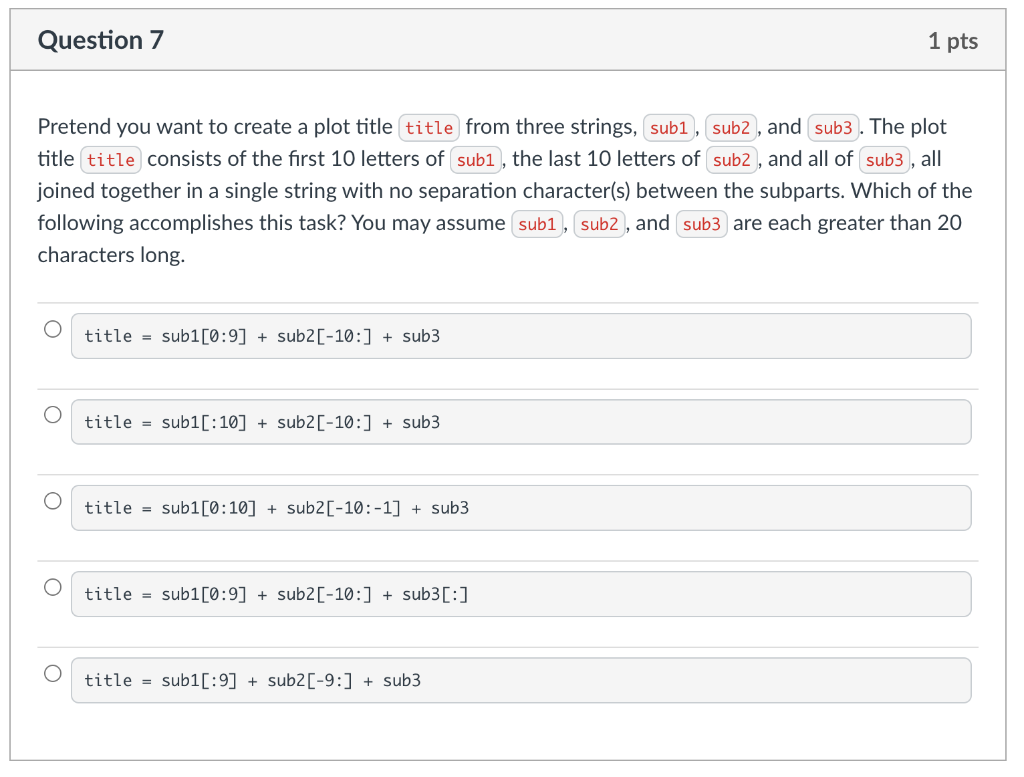Image resolution: width=1024 pixels, height=777 pixels.
Task: Click the answer box with sub1[0:9] twice listed
Action: point(520,593)
